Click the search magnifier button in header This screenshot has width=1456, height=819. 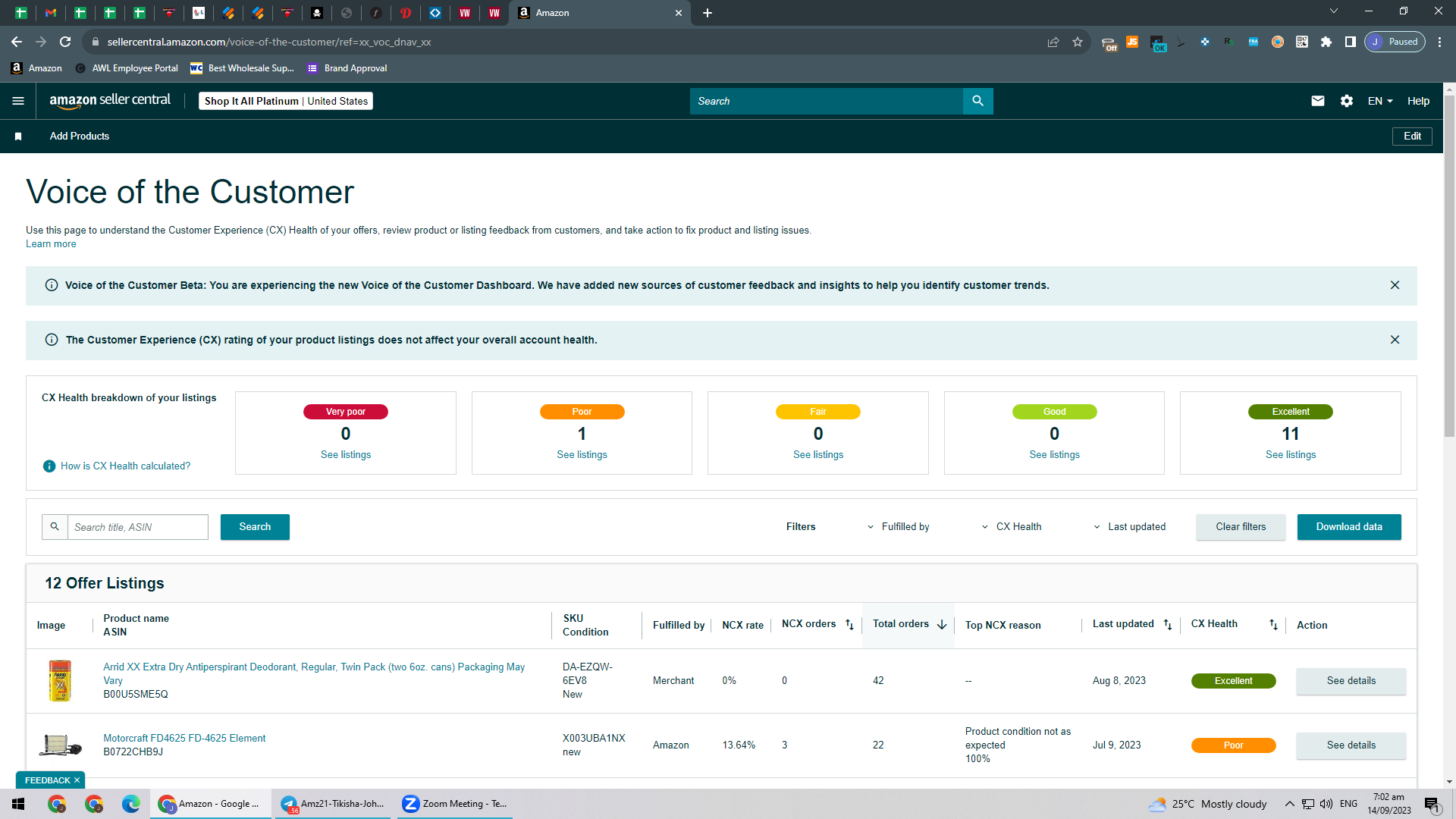977,101
